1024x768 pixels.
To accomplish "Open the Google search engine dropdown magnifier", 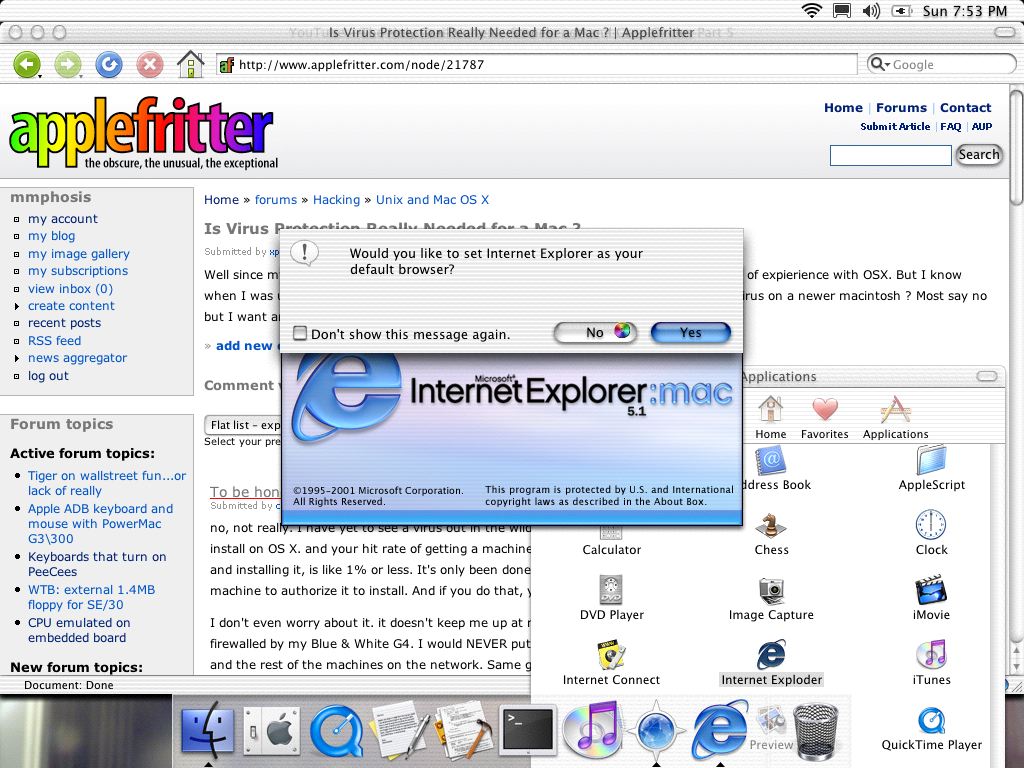I will (x=880, y=64).
